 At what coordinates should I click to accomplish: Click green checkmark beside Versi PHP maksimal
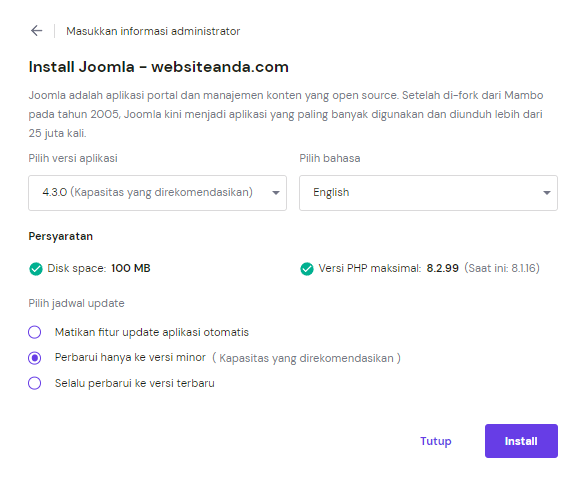[x=307, y=269]
